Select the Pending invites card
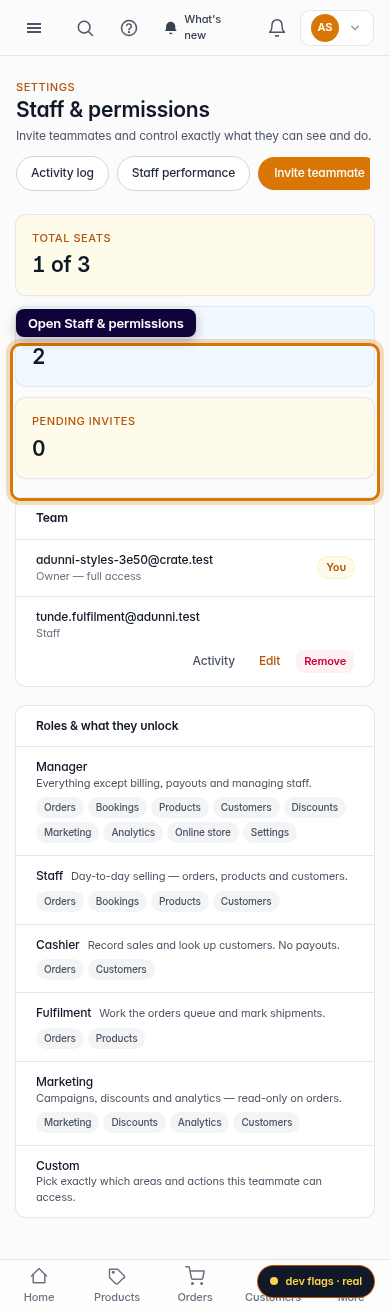This screenshot has height=1313, width=390. pos(195,438)
